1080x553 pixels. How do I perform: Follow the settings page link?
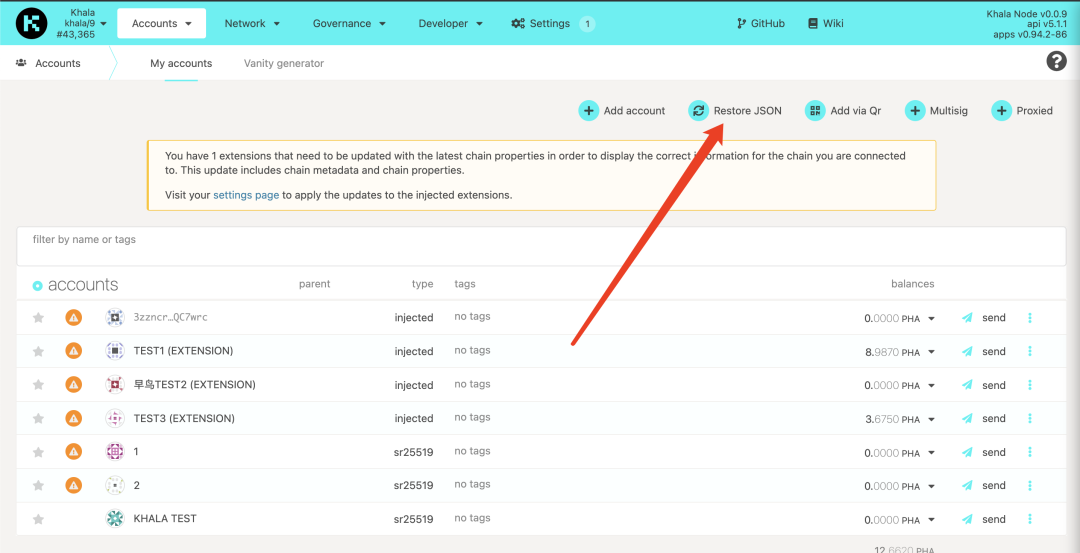click(246, 195)
